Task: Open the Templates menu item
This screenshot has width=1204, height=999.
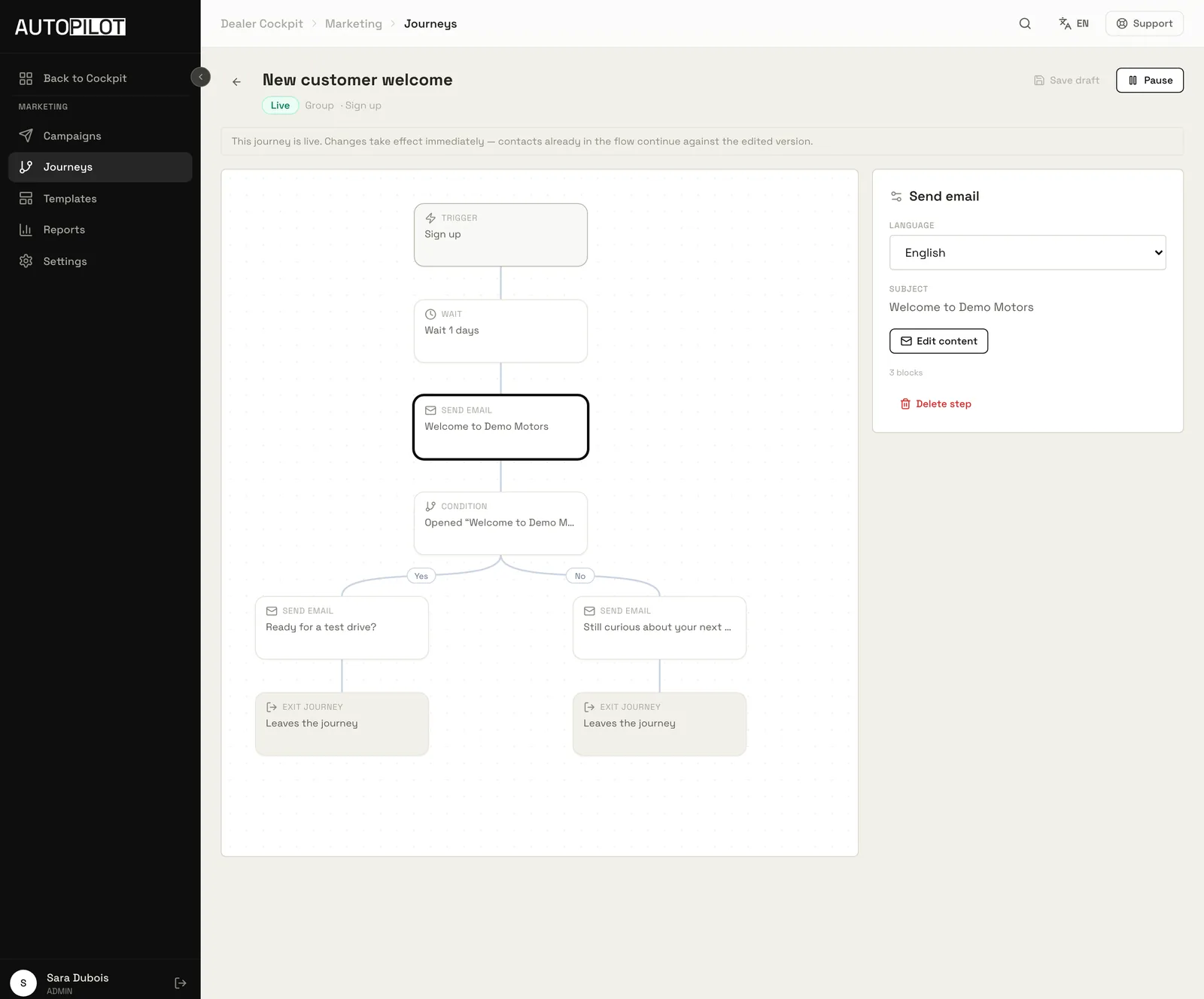Action: [100, 199]
